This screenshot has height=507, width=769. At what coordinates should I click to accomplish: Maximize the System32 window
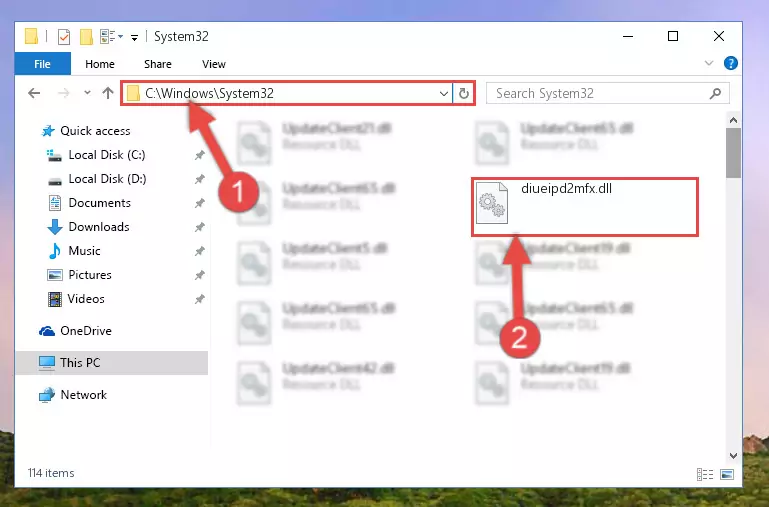[673, 36]
